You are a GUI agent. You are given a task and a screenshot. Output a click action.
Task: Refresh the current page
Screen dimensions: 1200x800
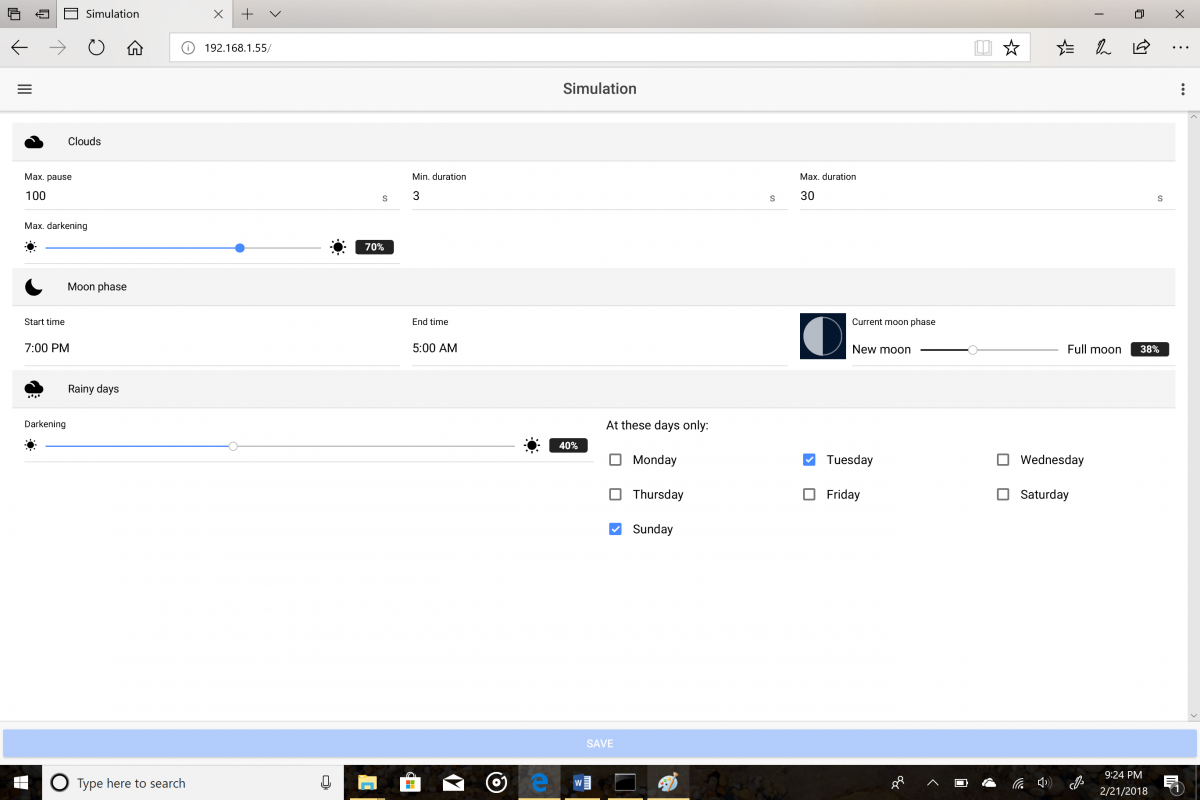96,47
